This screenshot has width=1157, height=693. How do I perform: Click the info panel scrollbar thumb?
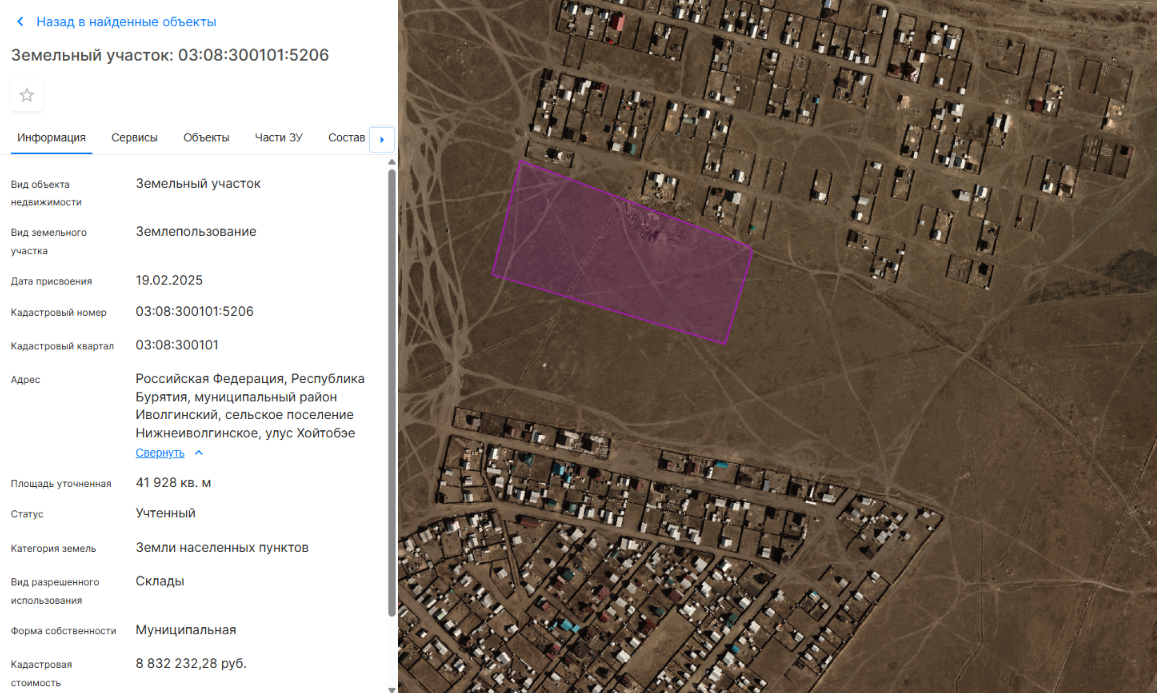pos(392,393)
